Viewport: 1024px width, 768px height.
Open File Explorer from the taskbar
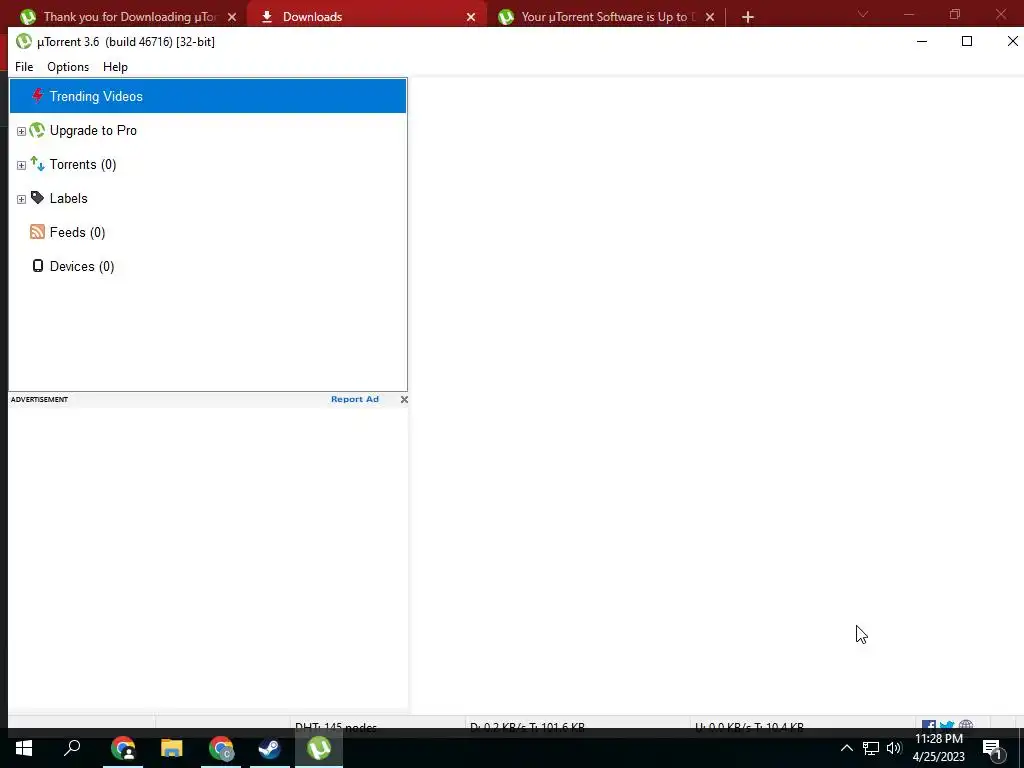[x=172, y=748]
